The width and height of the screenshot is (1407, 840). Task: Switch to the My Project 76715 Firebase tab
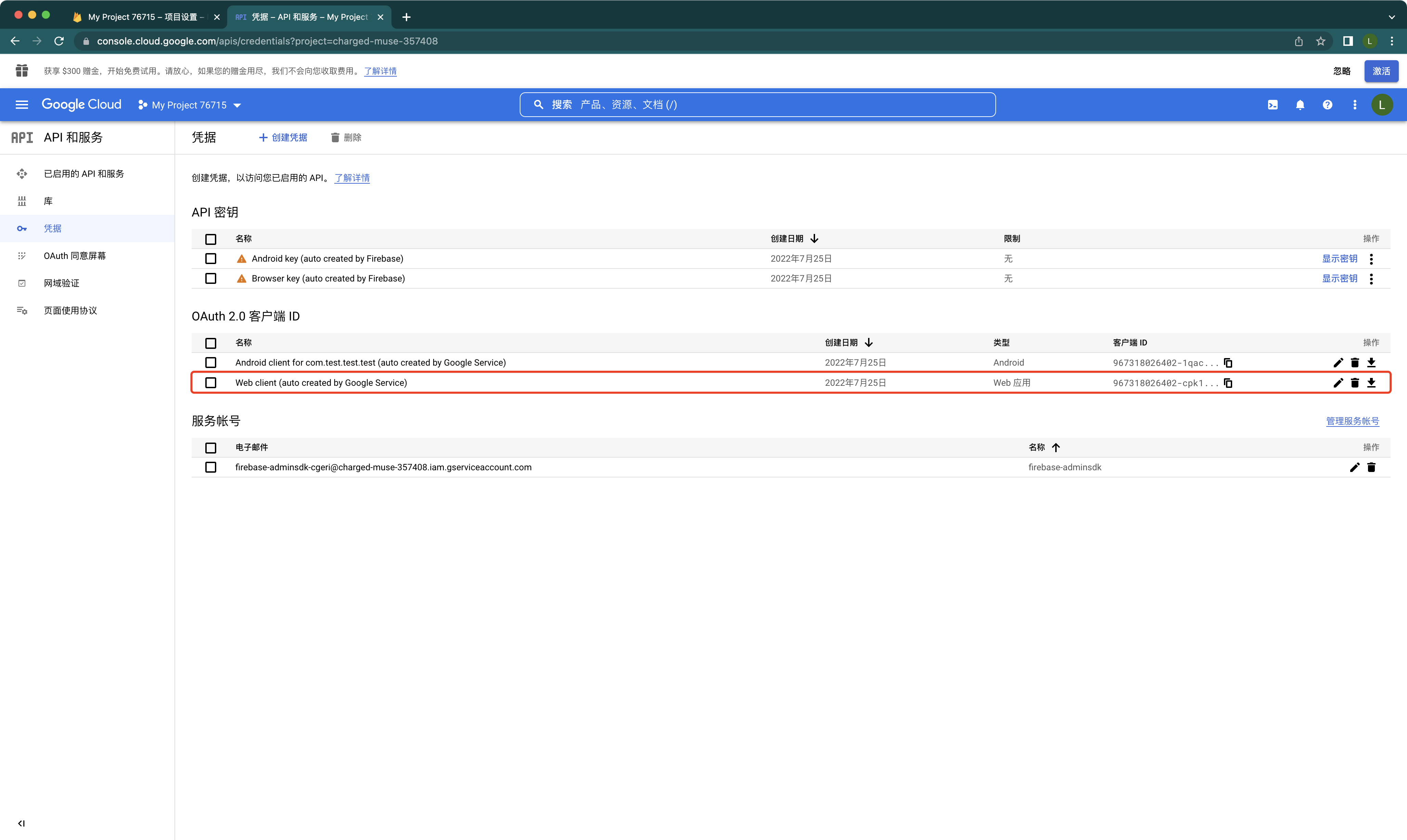tap(145, 17)
